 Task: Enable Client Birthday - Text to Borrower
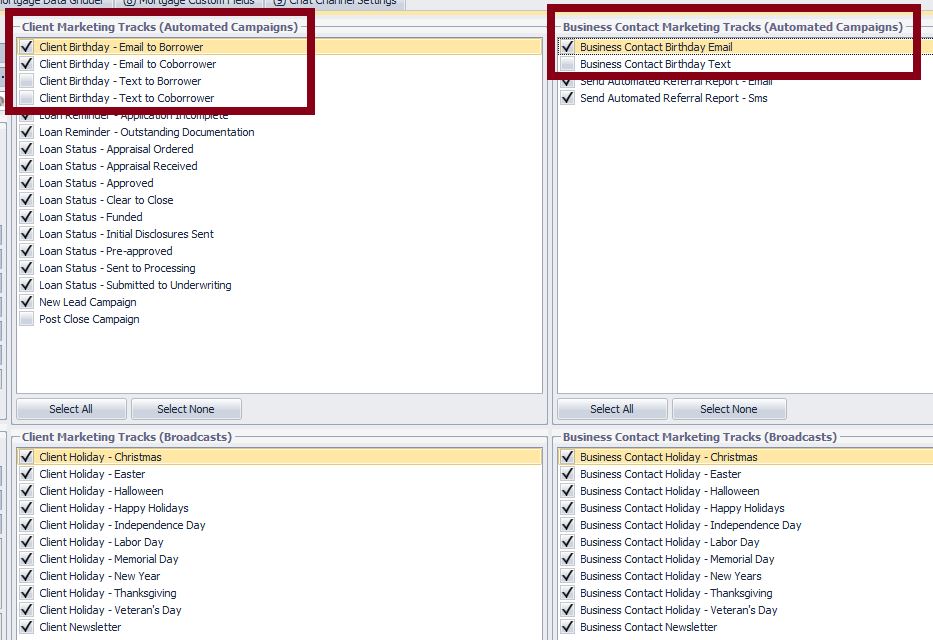coord(27,81)
